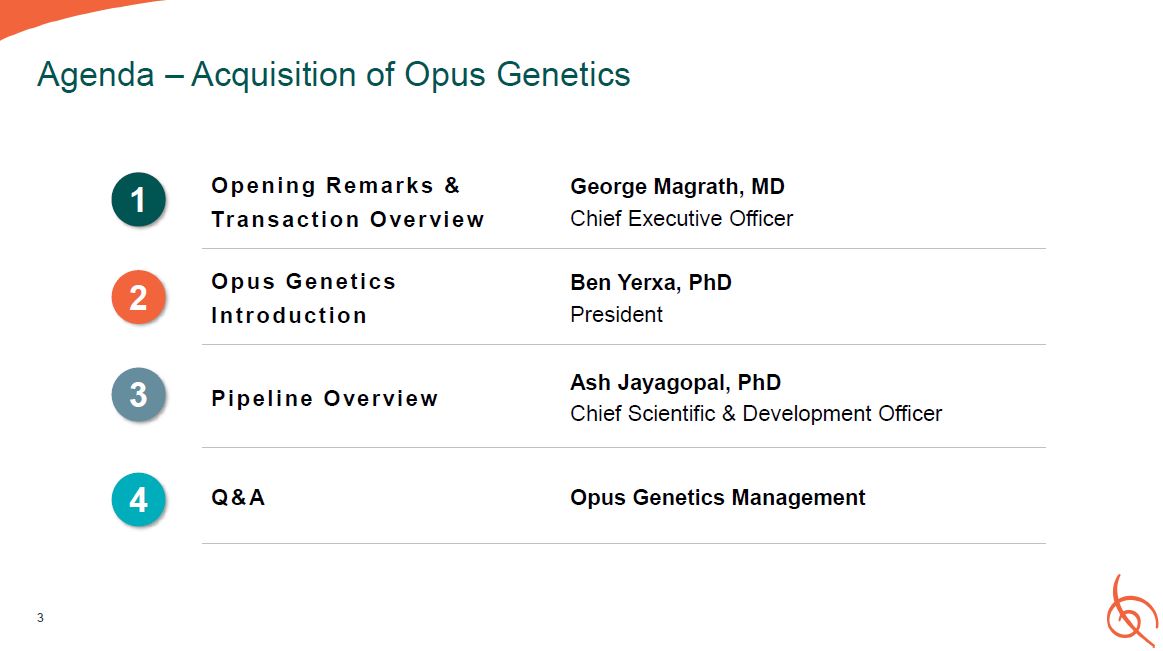Click the Chief Executive Officer title

pos(681,218)
